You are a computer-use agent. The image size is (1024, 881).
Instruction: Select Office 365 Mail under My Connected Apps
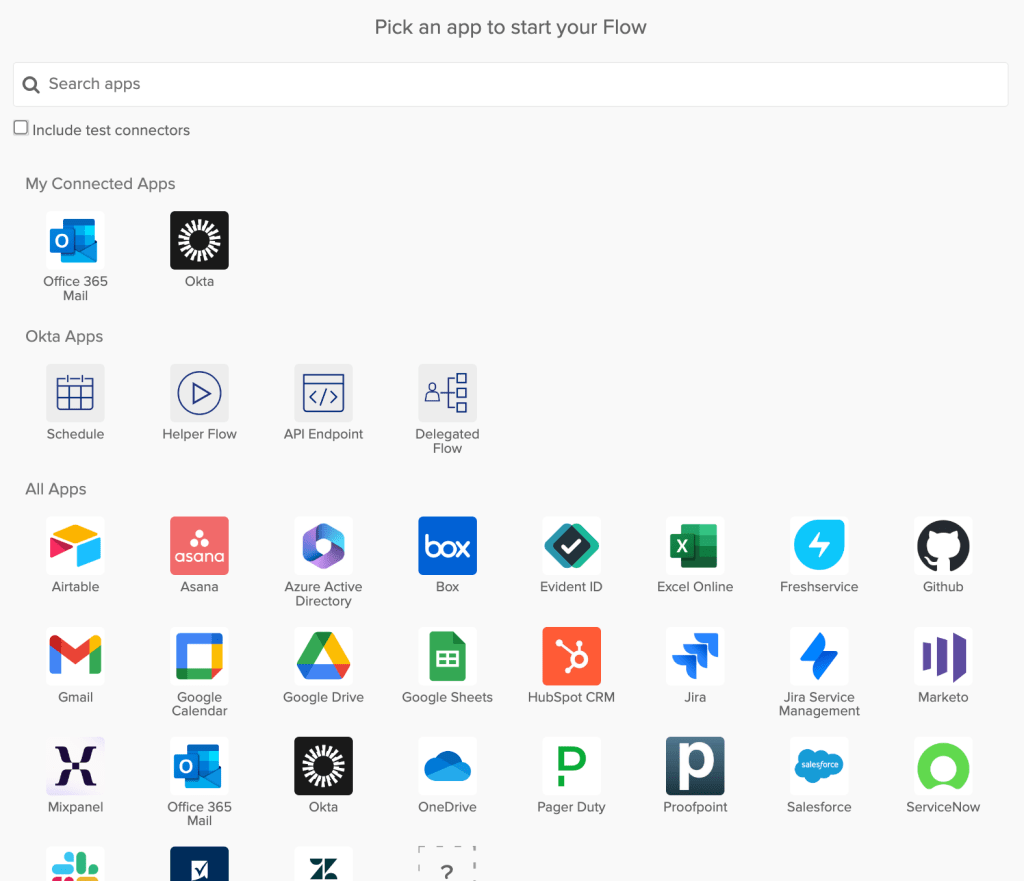pyautogui.click(x=75, y=240)
